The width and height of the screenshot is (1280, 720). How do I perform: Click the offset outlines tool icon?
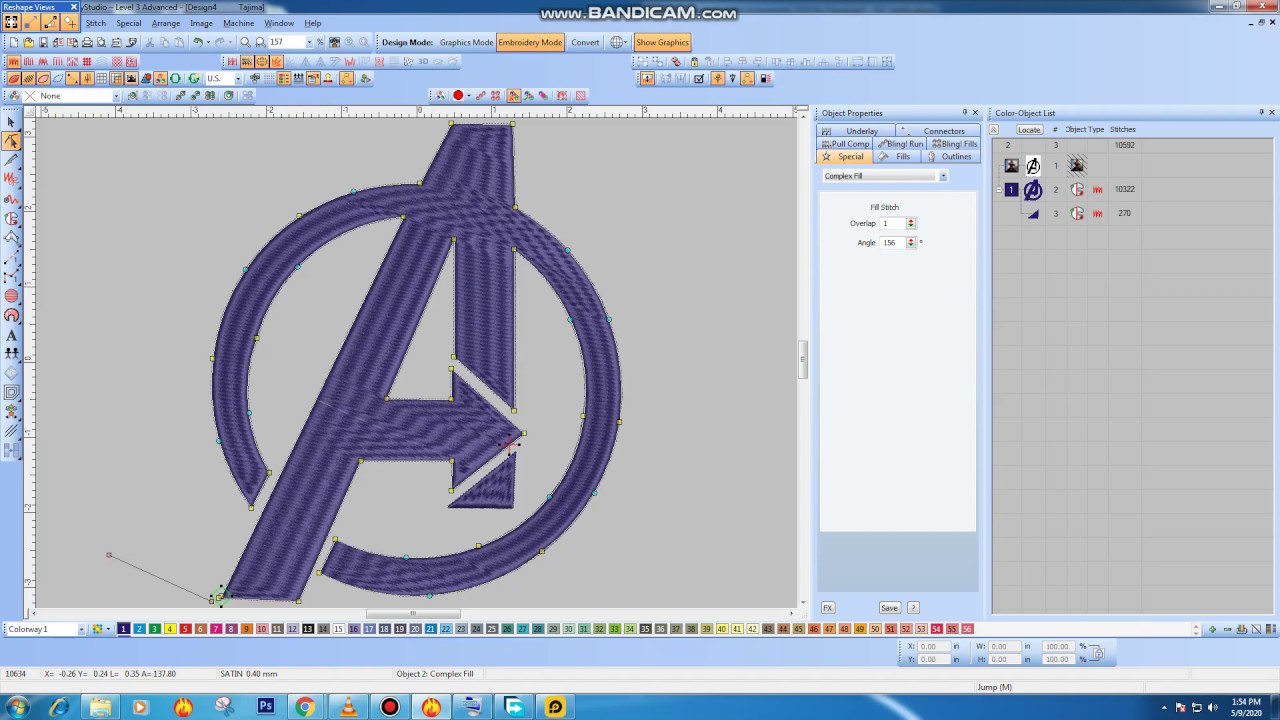click(x=11, y=393)
